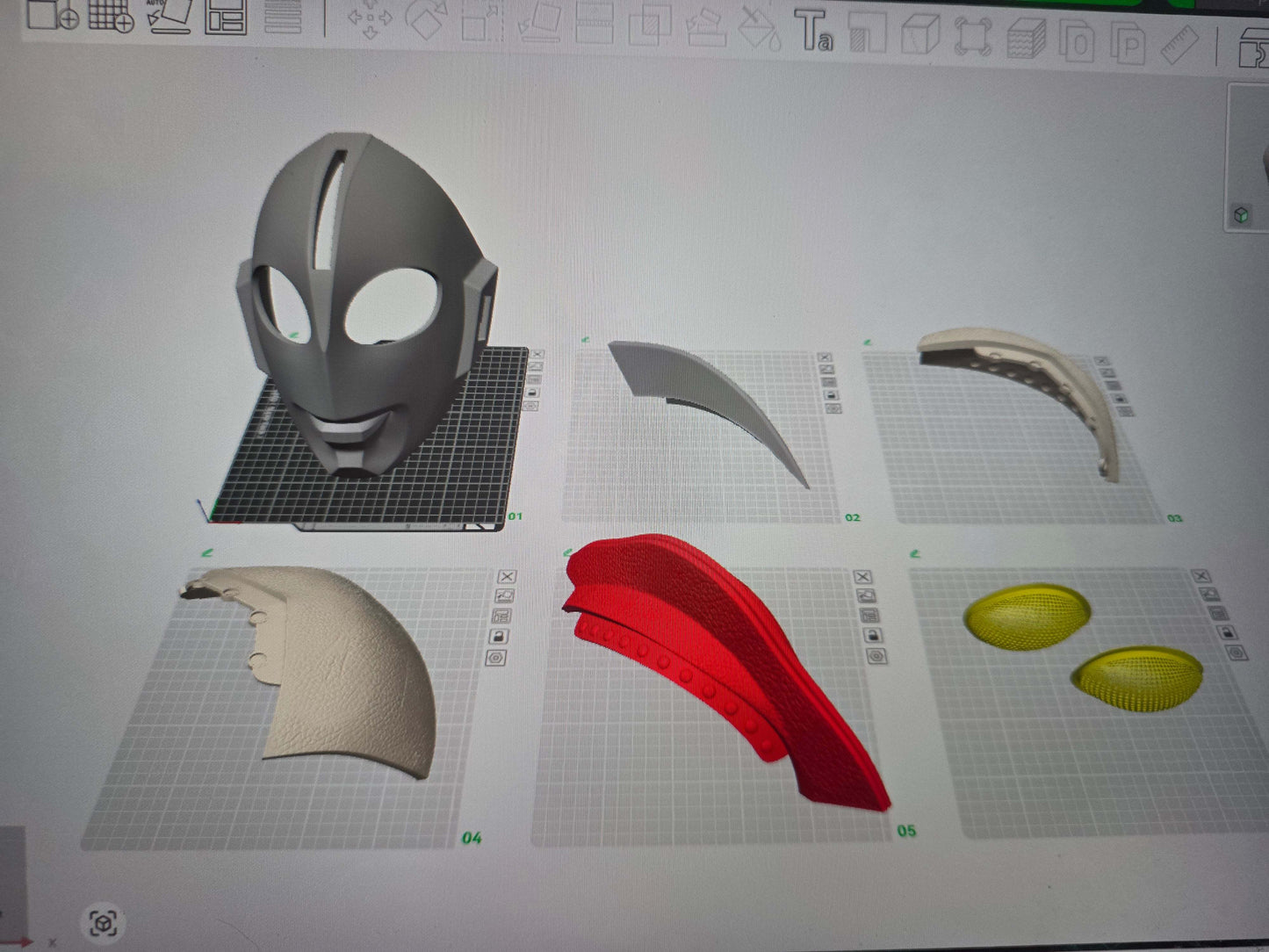1269x952 pixels.
Task: Toggle the lock on plate 04
Action: pos(499,637)
